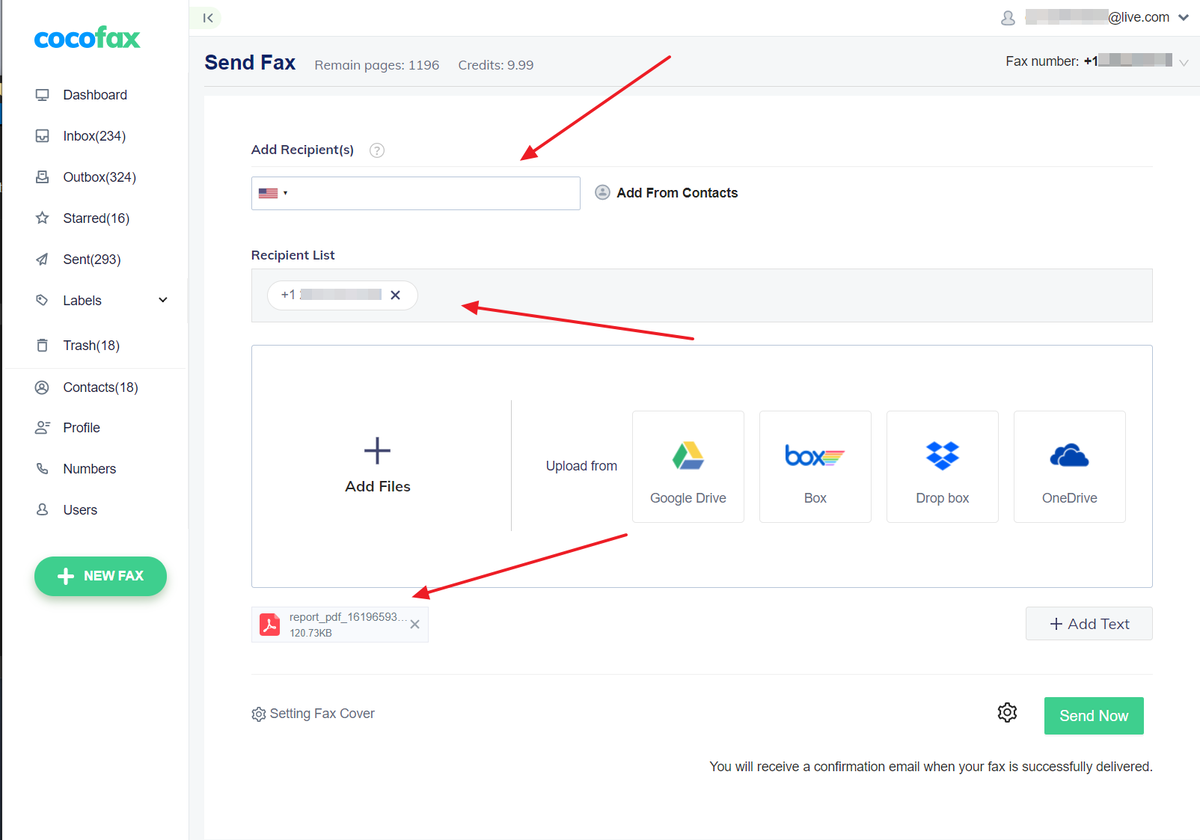This screenshot has height=840, width=1200.
Task: View Starred faxes
Action: [98, 217]
